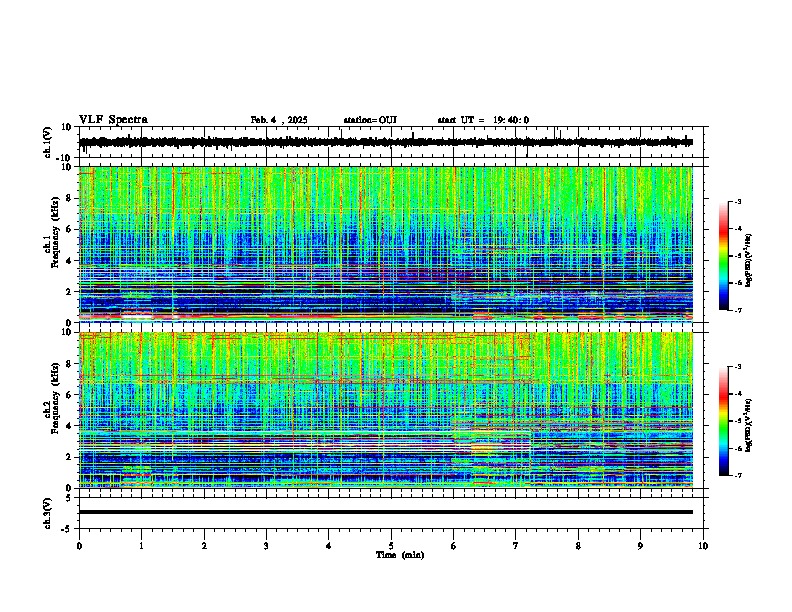
Task: Click inside the ch.1 spectrogram panel
Action: 386,244
